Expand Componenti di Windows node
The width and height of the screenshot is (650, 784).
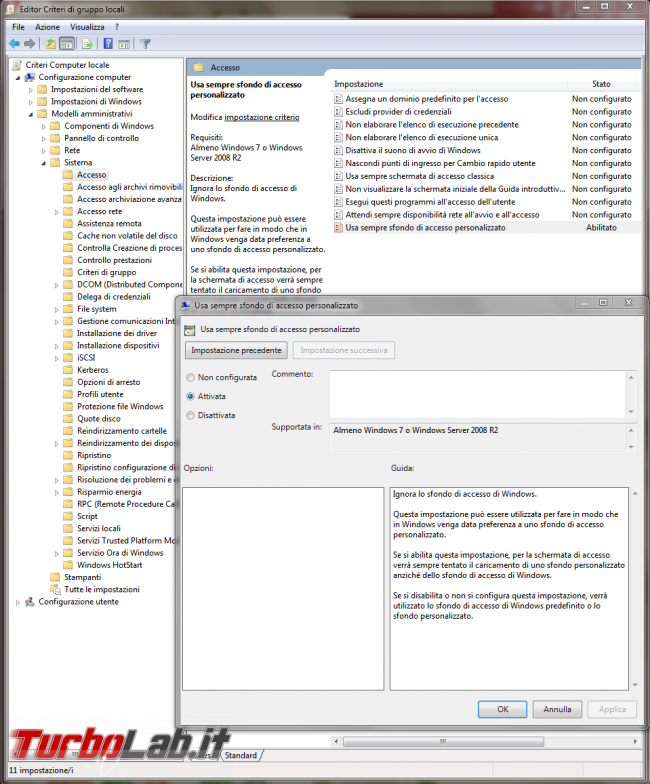tap(44, 126)
